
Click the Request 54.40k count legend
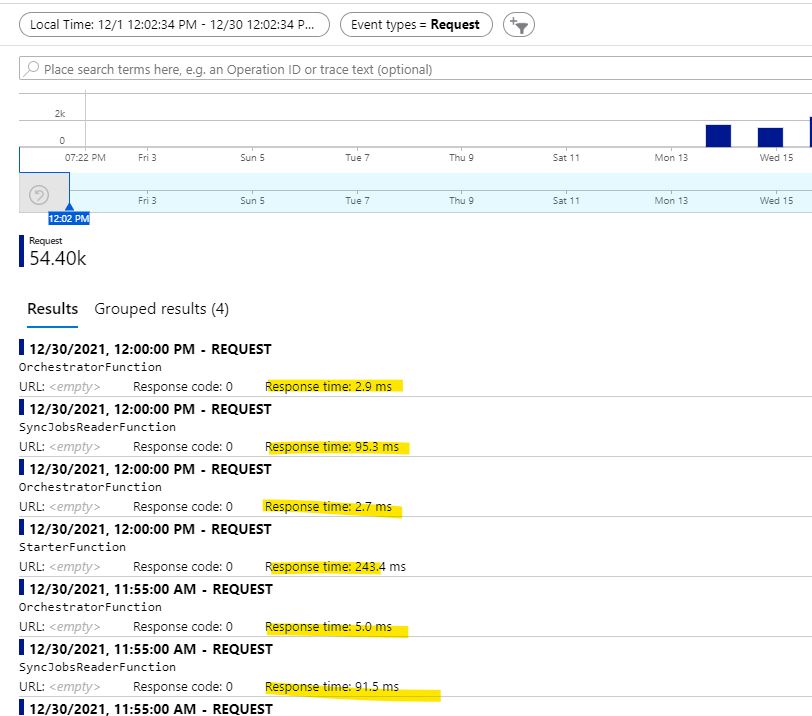53,252
